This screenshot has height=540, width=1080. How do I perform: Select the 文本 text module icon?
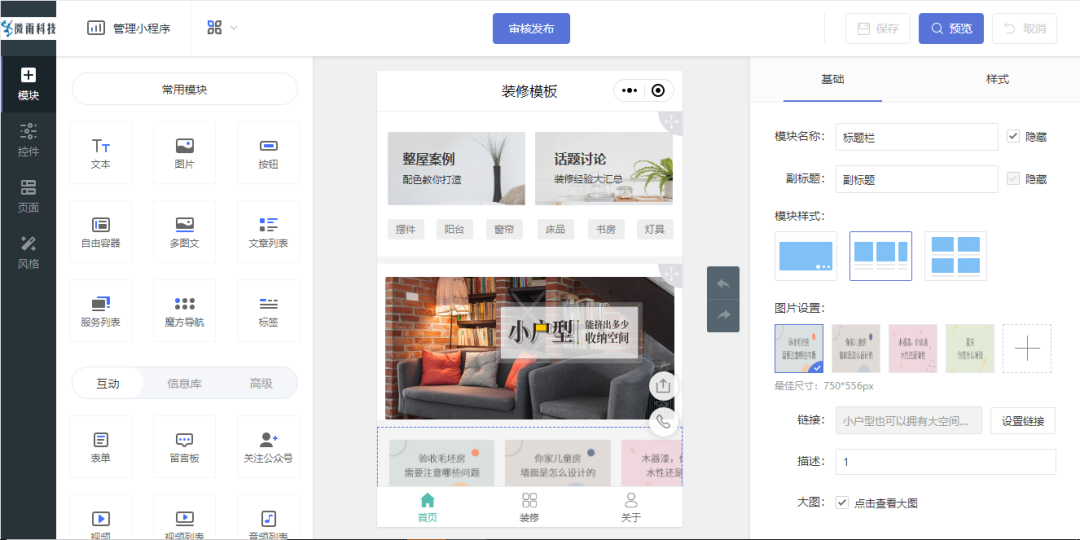pos(100,152)
